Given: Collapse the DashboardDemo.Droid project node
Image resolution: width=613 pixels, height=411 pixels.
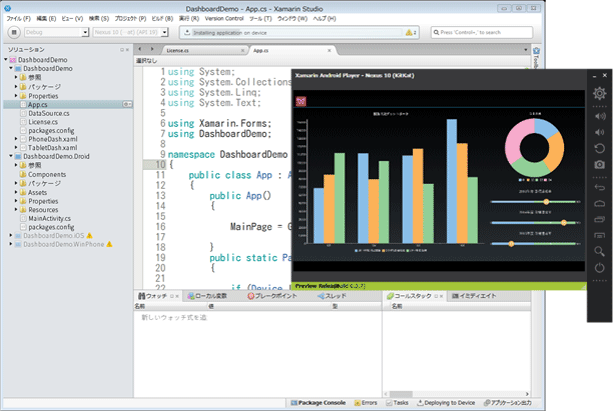Looking at the screenshot, I should pos(11,156).
